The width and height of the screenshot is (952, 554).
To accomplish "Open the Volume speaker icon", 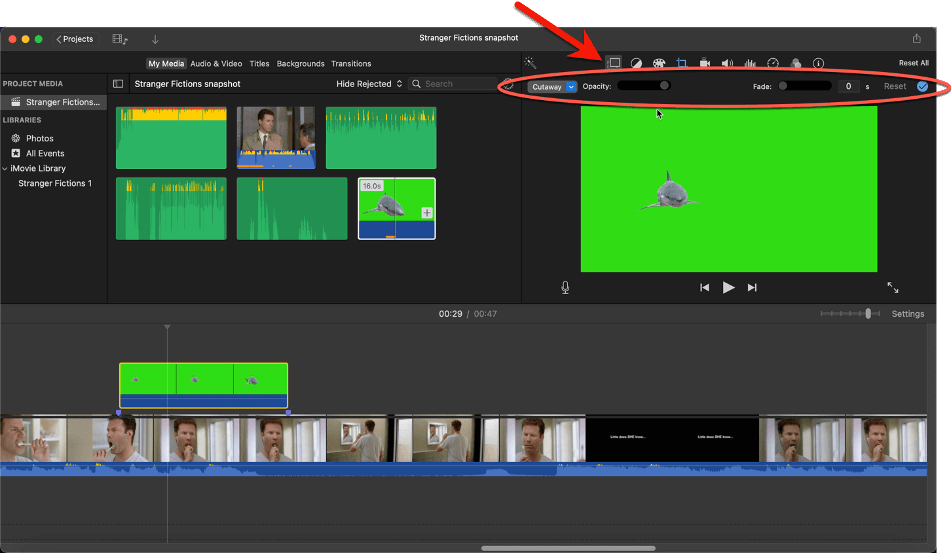I will 727,63.
